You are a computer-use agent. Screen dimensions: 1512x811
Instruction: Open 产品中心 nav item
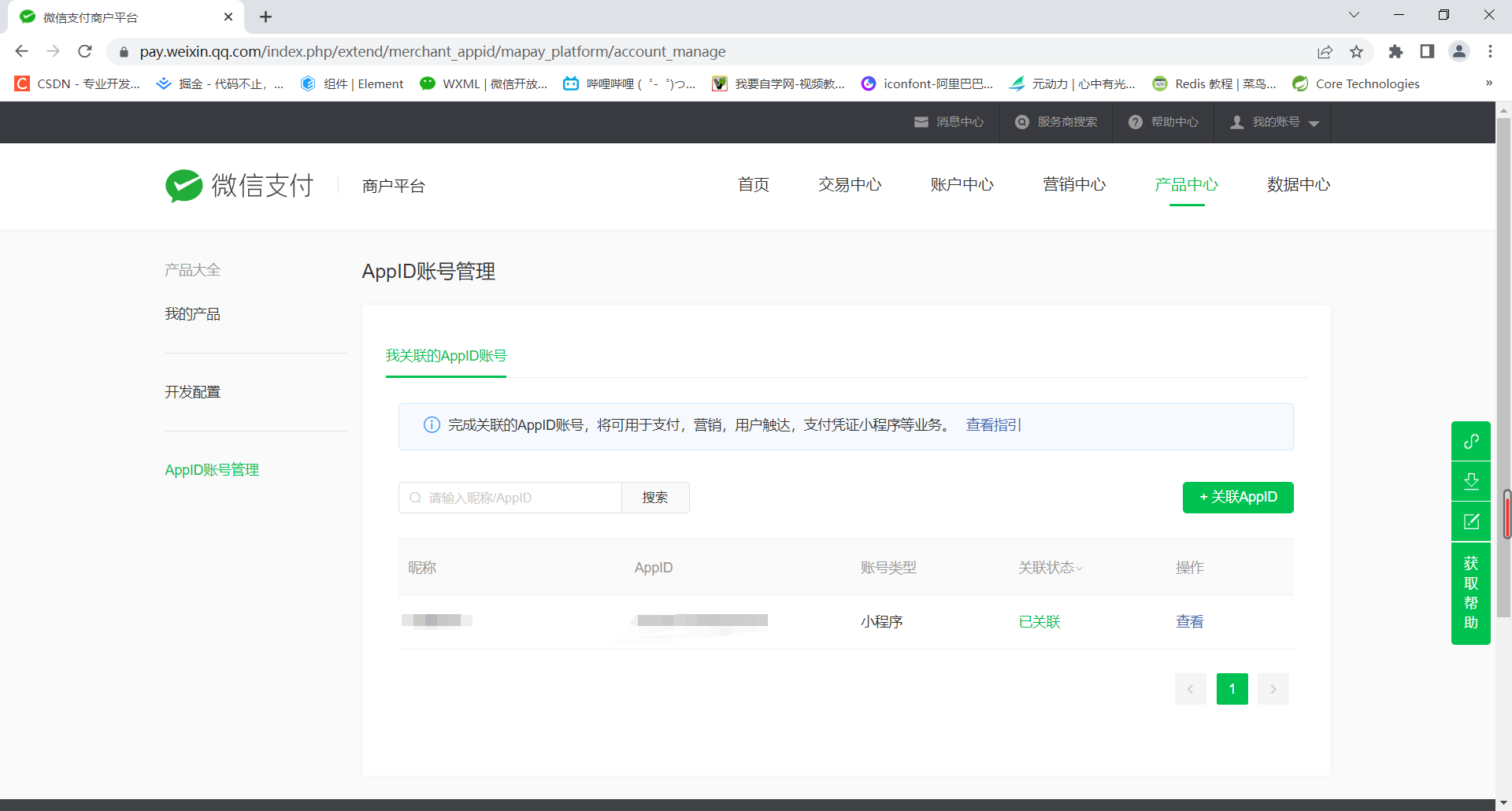pyautogui.click(x=1187, y=185)
